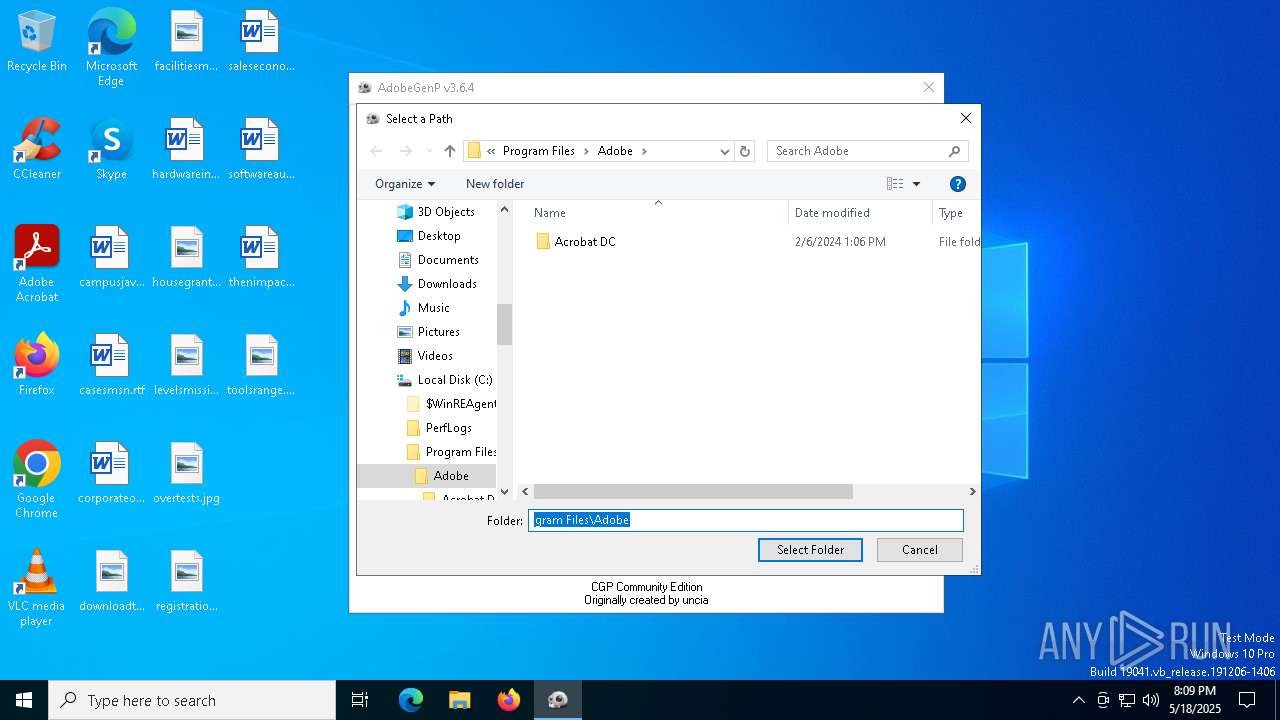Select the levelsmissi... image file on desktop
The width and height of the screenshot is (1280, 720).
[x=186, y=365]
